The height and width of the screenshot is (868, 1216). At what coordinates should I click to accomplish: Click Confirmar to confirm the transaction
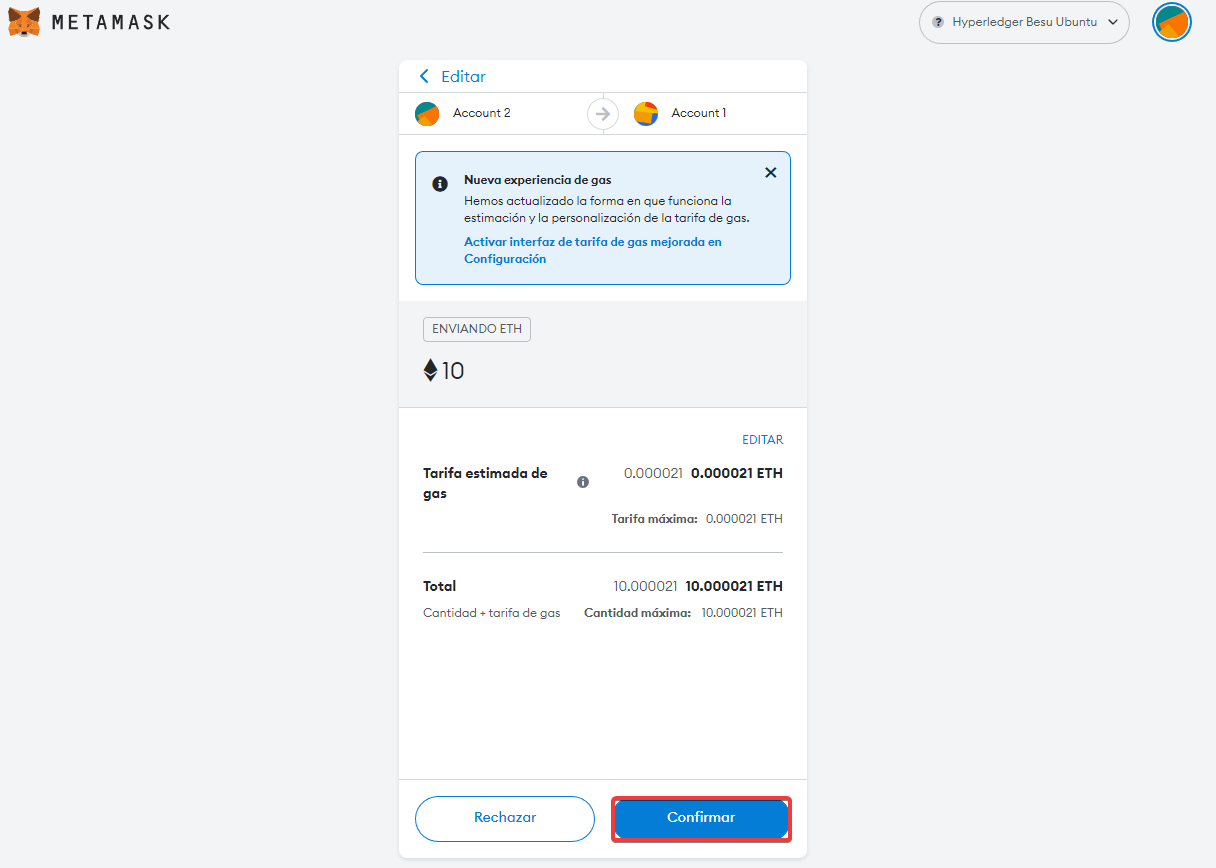click(701, 818)
